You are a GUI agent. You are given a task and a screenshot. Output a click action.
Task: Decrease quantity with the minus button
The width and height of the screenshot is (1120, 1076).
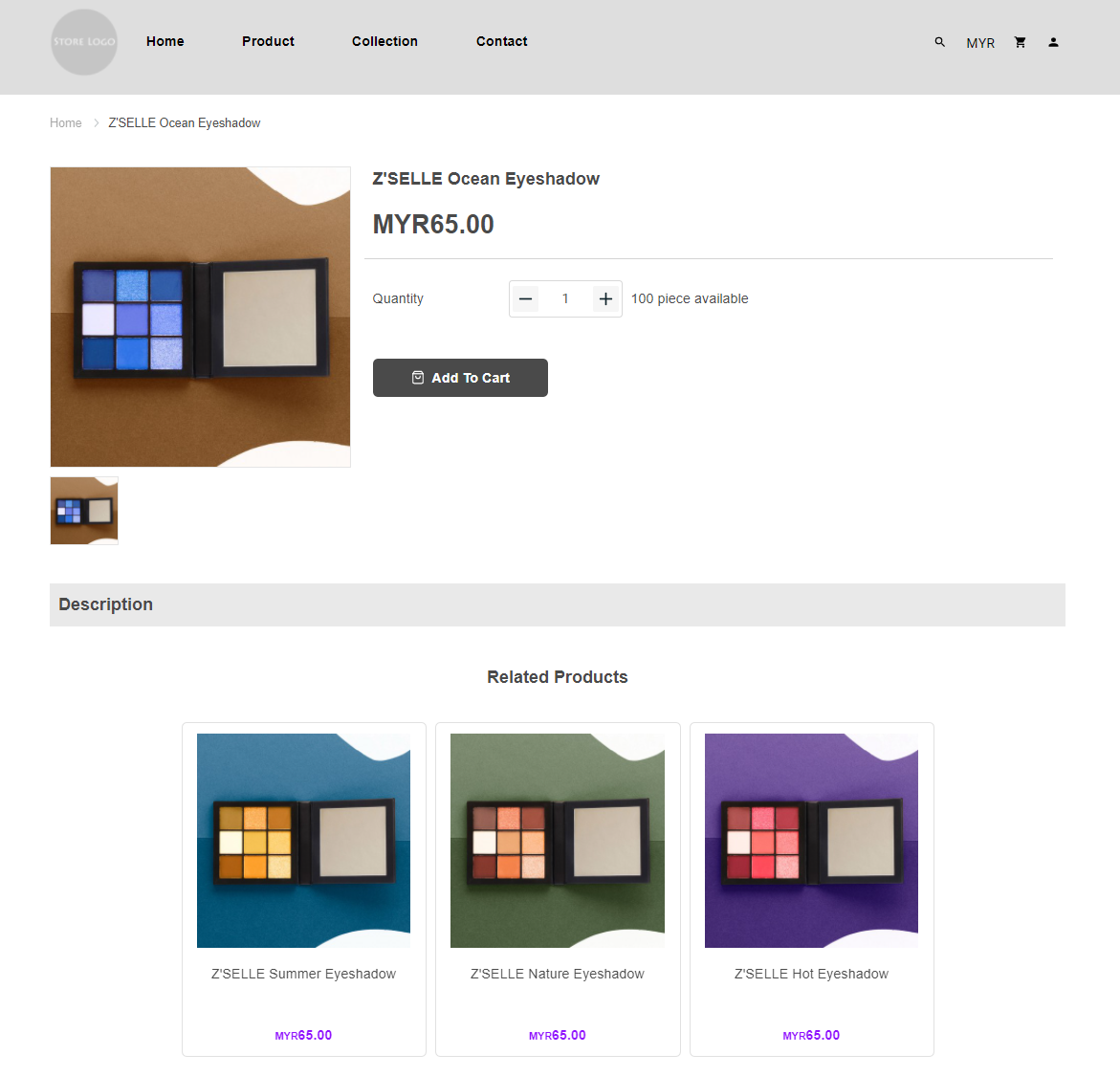(x=526, y=298)
